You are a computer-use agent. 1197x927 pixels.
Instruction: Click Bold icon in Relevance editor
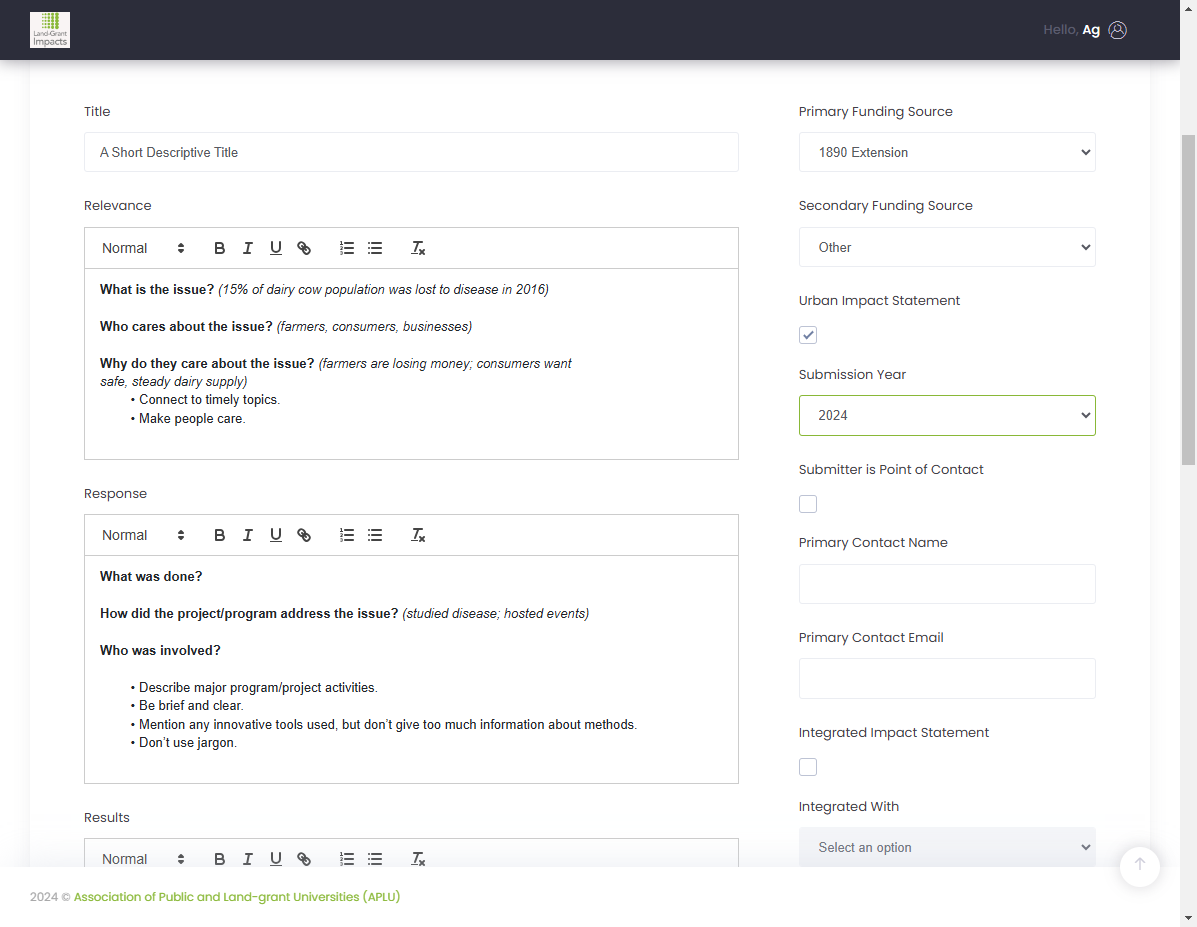point(219,248)
